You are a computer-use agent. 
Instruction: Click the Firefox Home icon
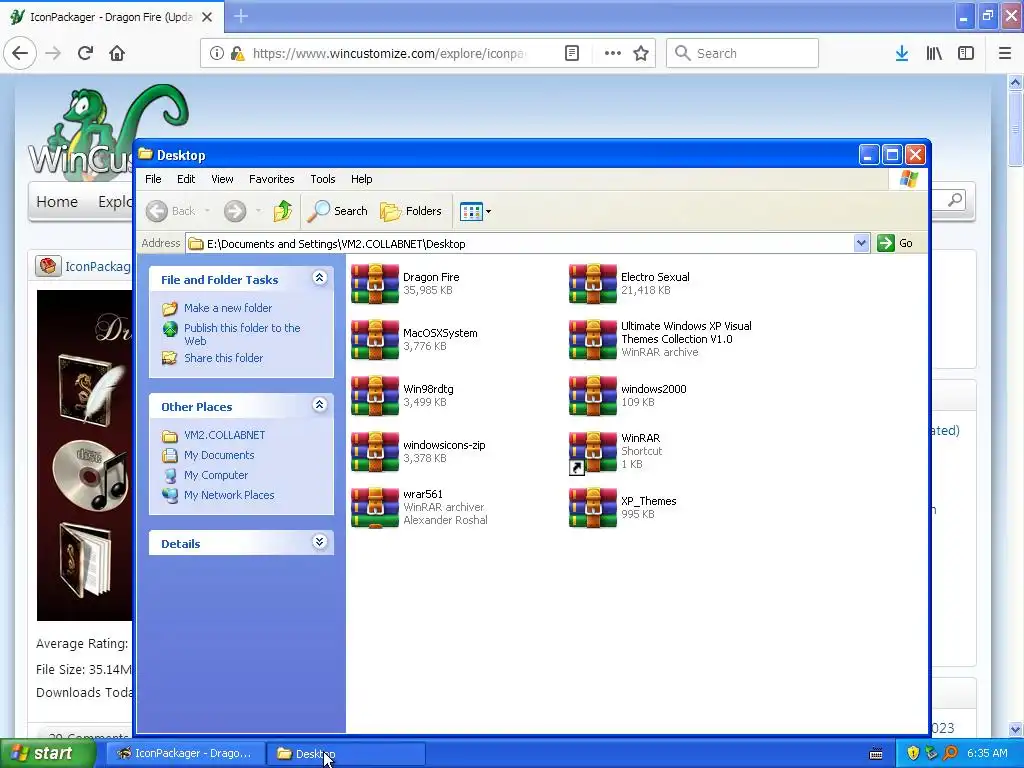pos(117,53)
